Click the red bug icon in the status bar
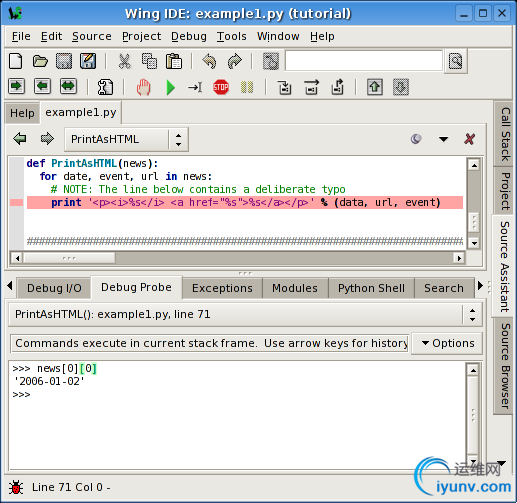 coord(16,487)
